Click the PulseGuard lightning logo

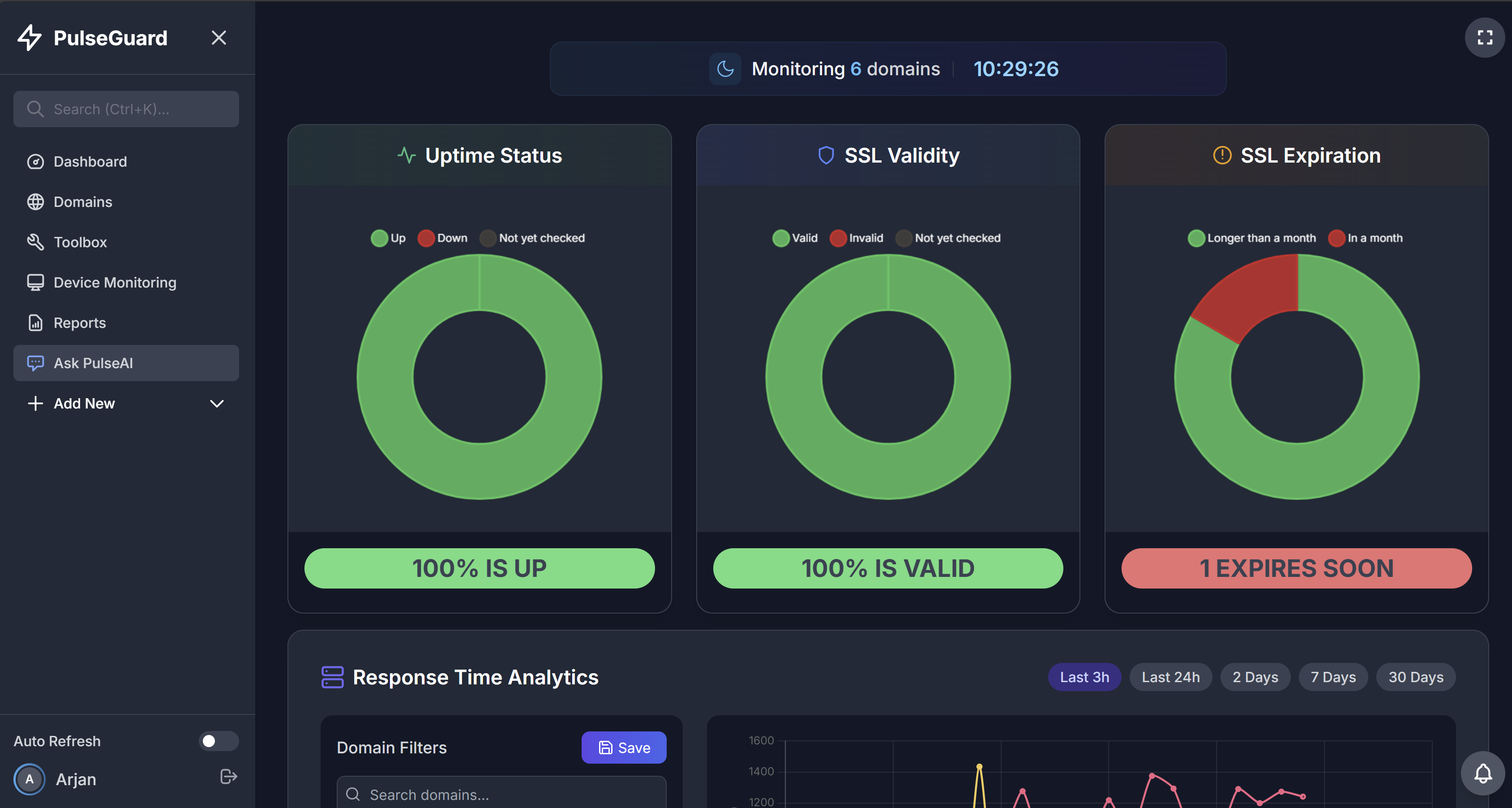pyautogui.click(x=30, y=38)
